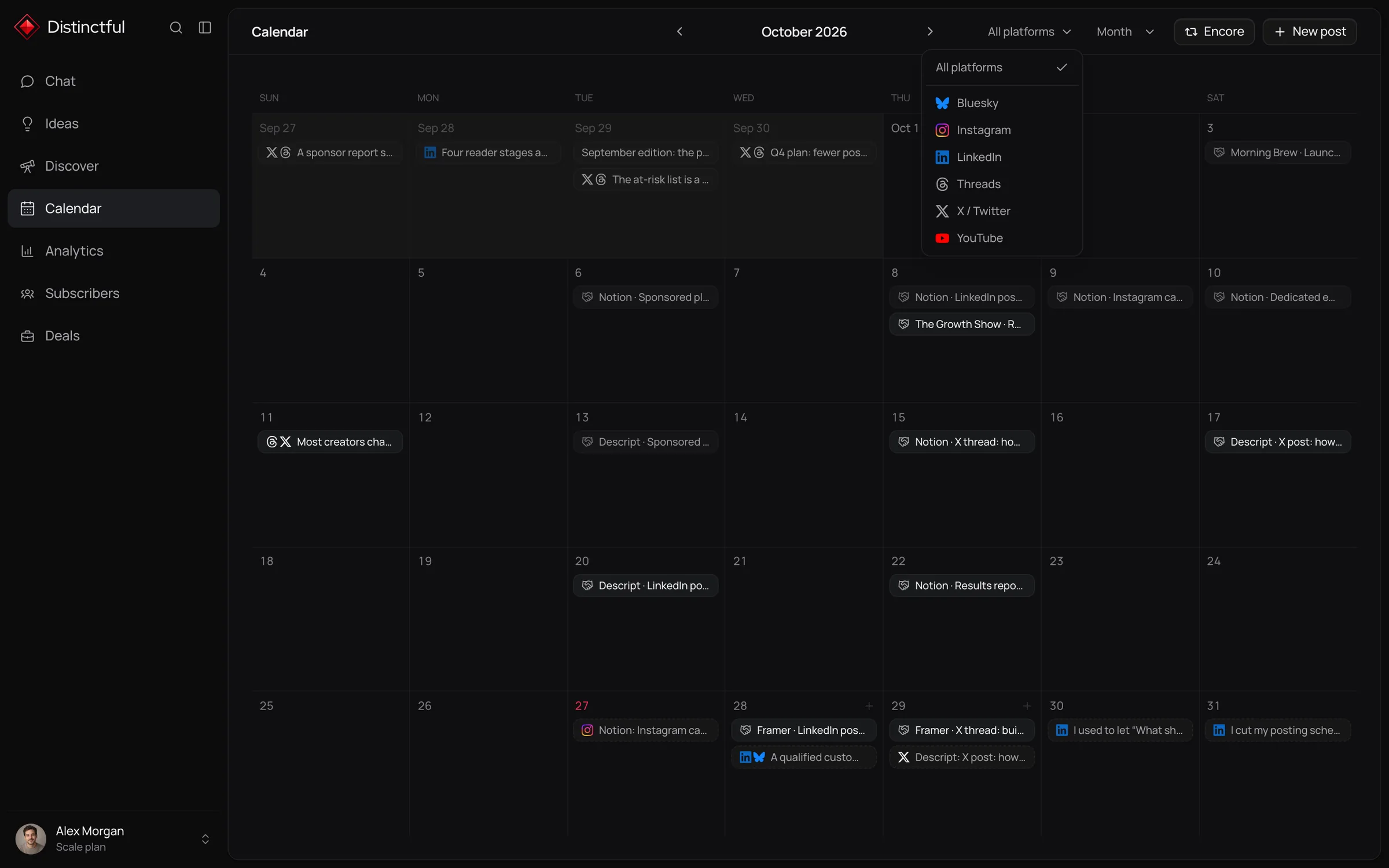Open the Discover page
This screenshot has width=1389, height=868.
click(114, 166)
